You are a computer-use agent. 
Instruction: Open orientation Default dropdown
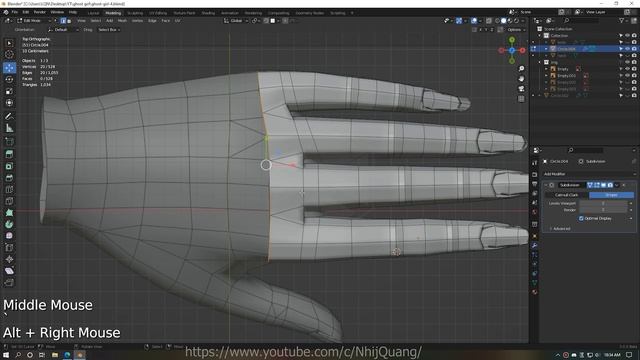(x=63, y=30)
